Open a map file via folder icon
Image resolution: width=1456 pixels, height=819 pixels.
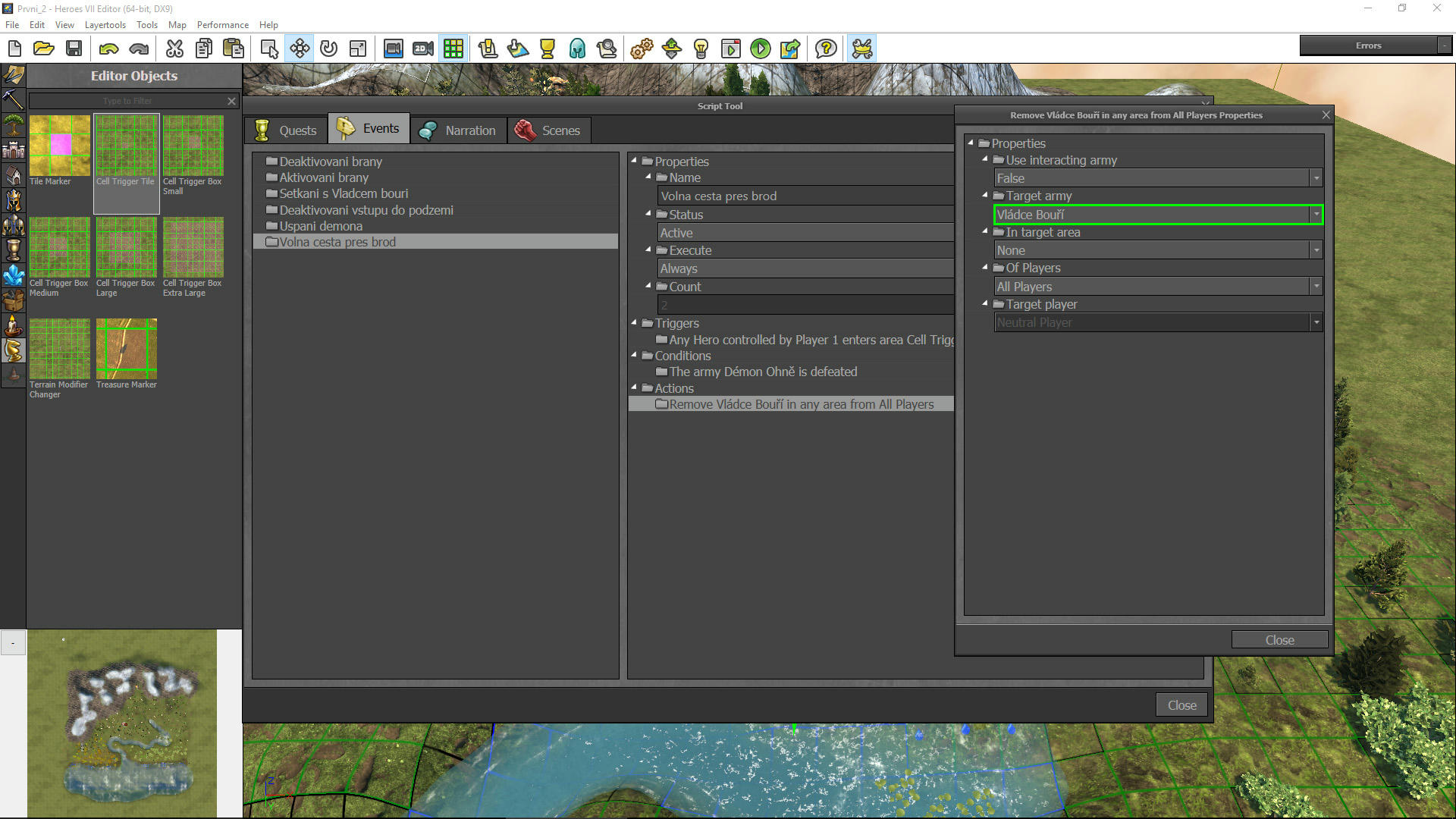click(44, 49)
